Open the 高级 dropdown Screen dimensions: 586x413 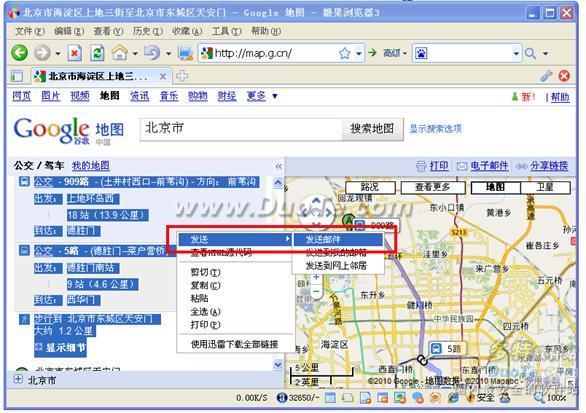click(395, 53)
